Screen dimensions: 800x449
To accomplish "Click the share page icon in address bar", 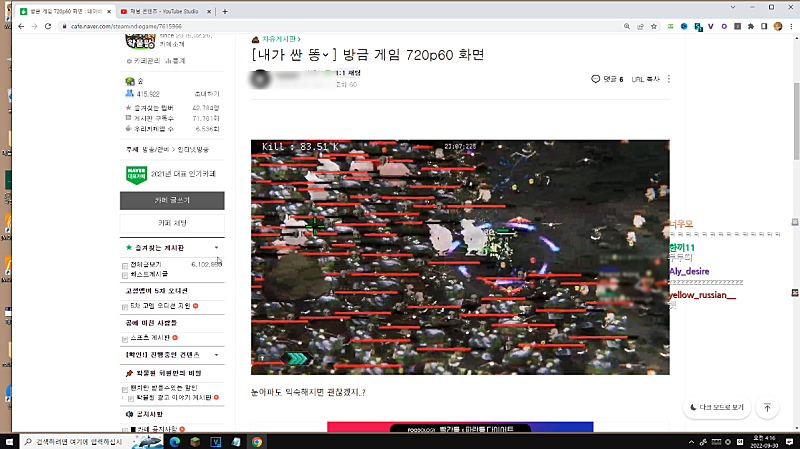I will 640,27.
